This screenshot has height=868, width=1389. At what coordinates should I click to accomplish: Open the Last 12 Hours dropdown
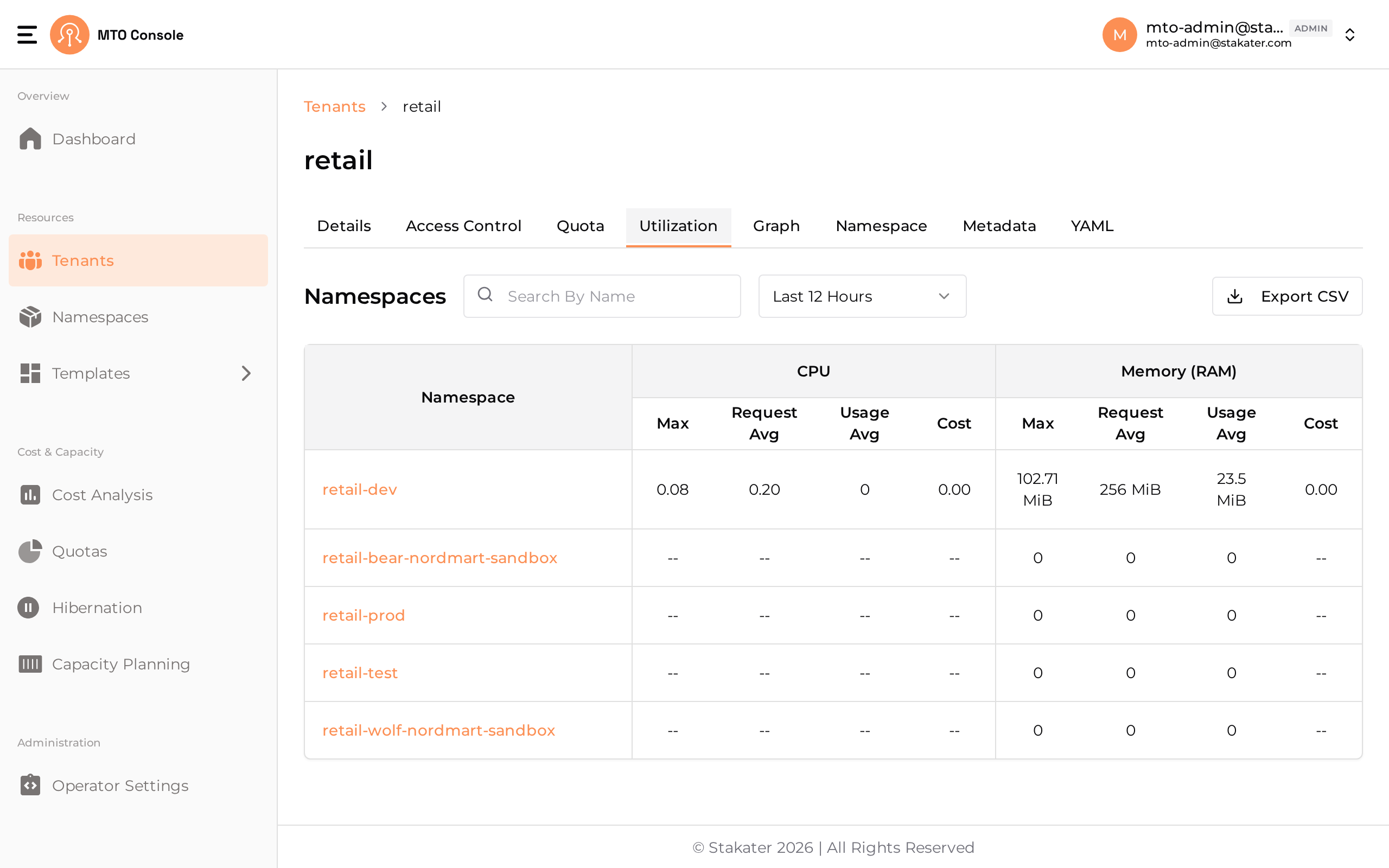(862, 296)
